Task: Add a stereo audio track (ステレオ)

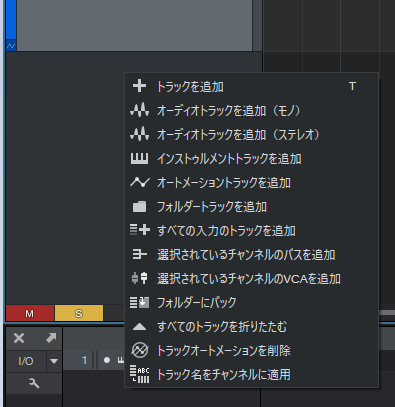Action: coord(252,134)
